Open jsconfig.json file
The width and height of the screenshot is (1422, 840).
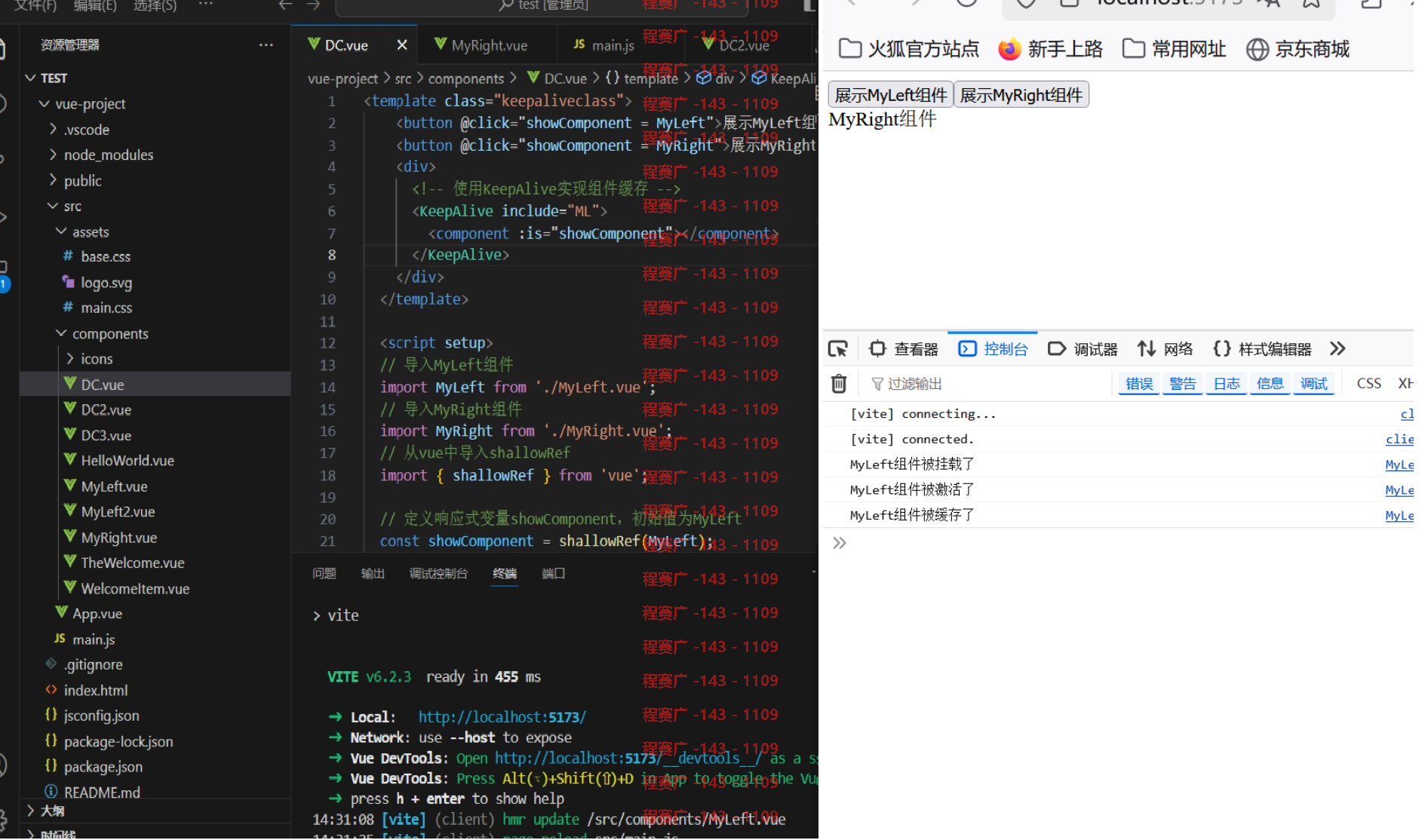[100, 715]
